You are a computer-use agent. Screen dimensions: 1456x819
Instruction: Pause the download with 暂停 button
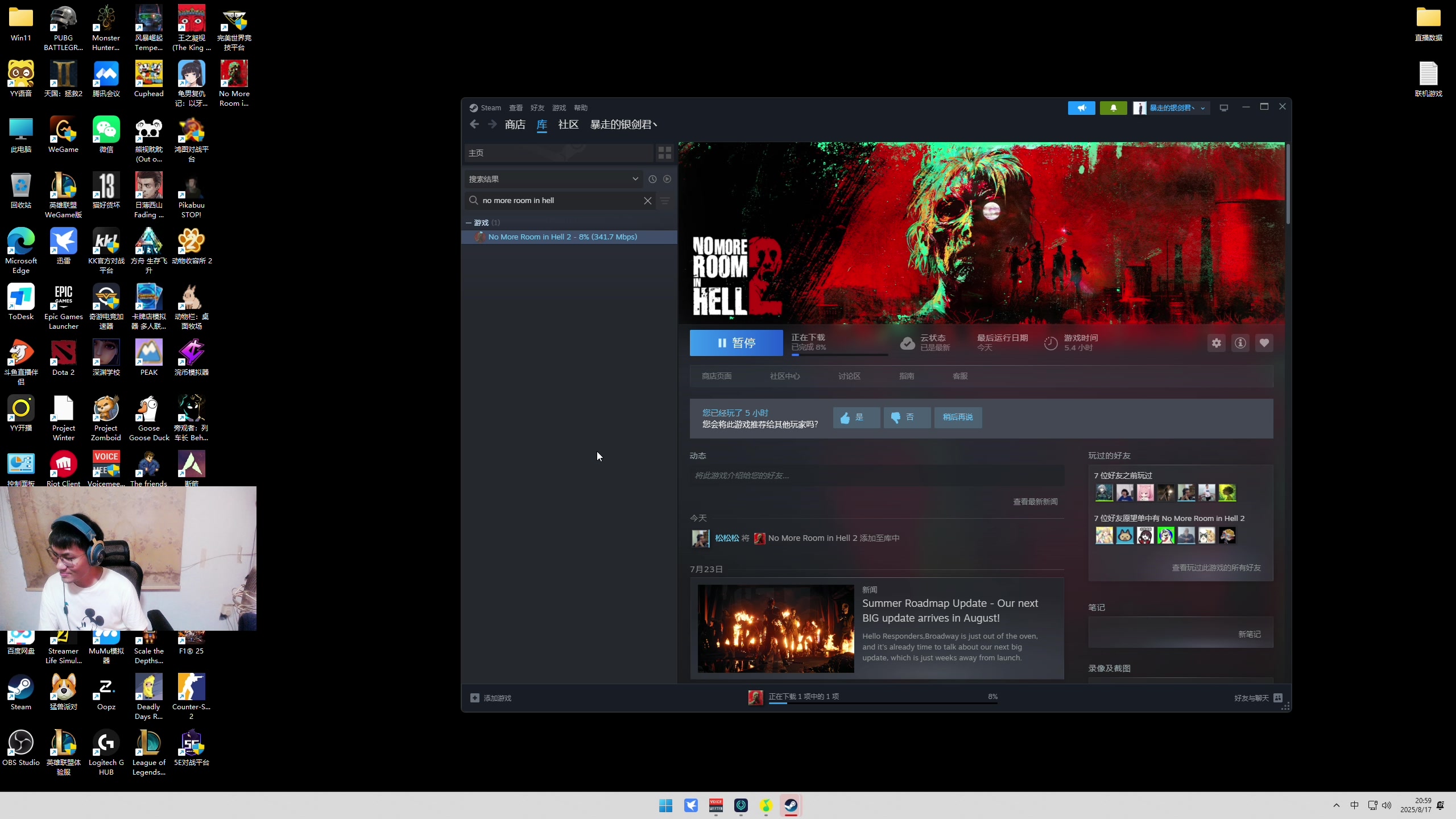tap(736, 343)
